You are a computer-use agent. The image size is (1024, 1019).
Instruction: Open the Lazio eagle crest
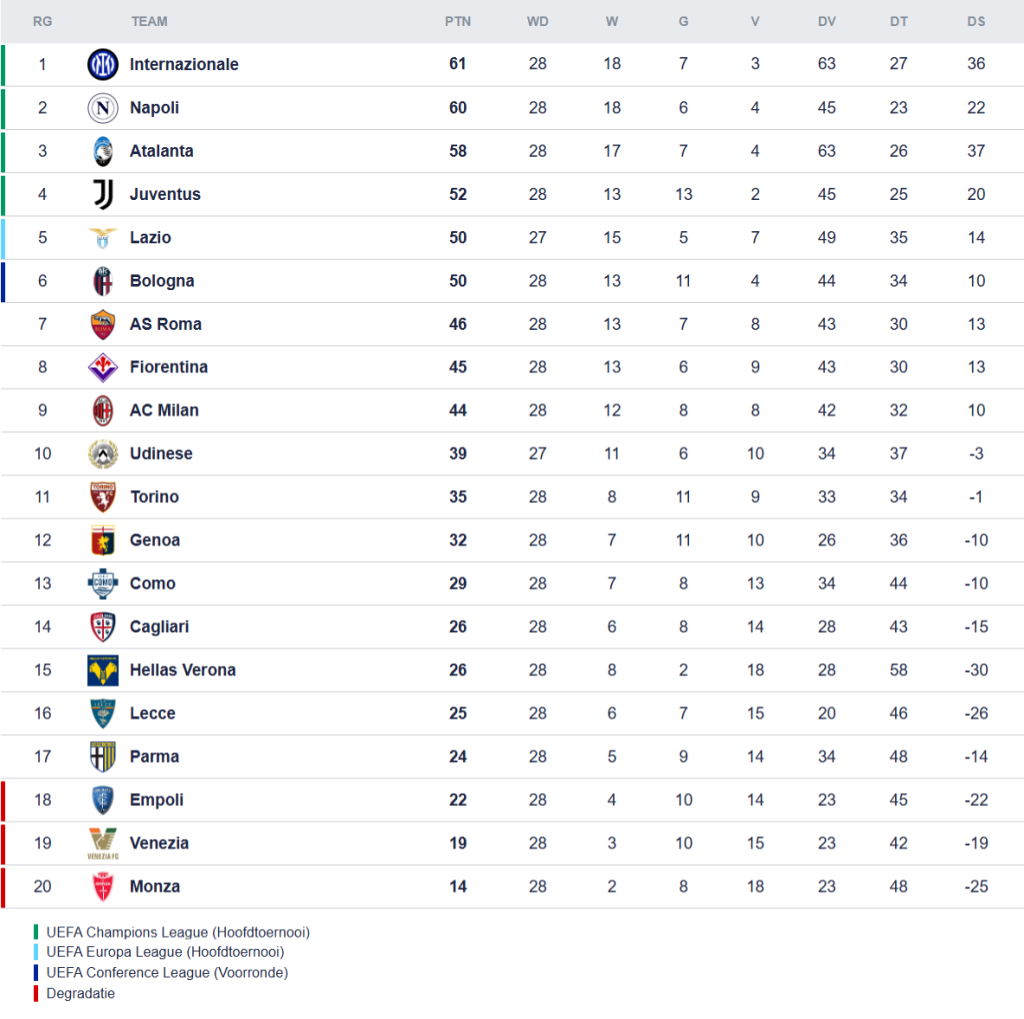point(102,237)
